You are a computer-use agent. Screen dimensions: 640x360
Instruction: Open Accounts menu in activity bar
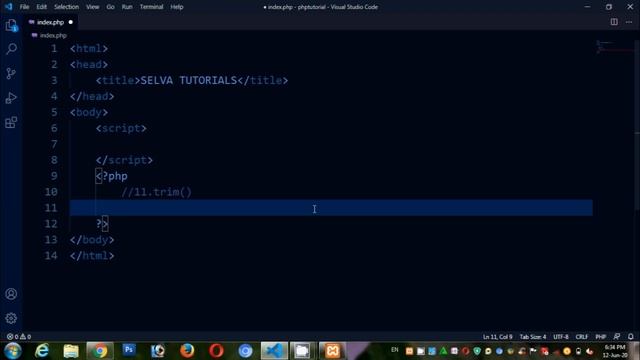pyautogui.click(x=11, y=294)
